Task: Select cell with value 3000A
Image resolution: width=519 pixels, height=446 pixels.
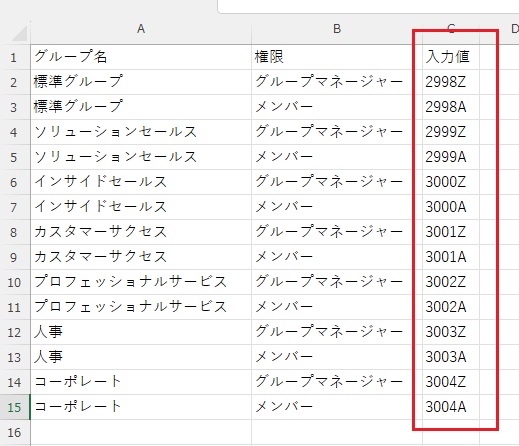Action: click(451, 207)
